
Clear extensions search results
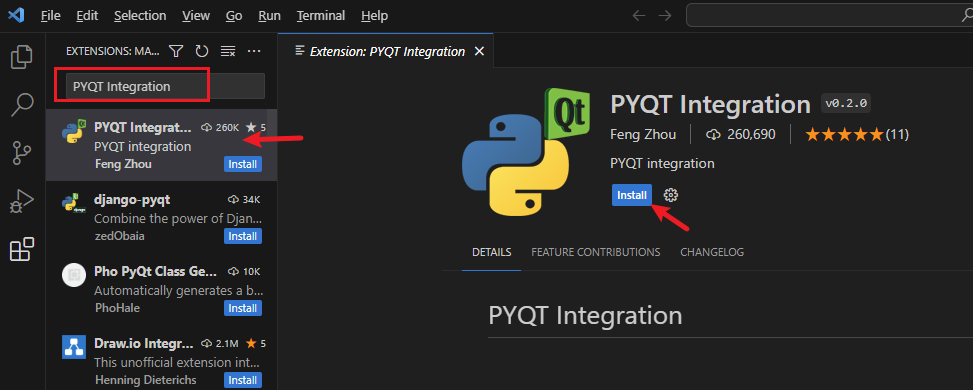click(x=228, y=51)
